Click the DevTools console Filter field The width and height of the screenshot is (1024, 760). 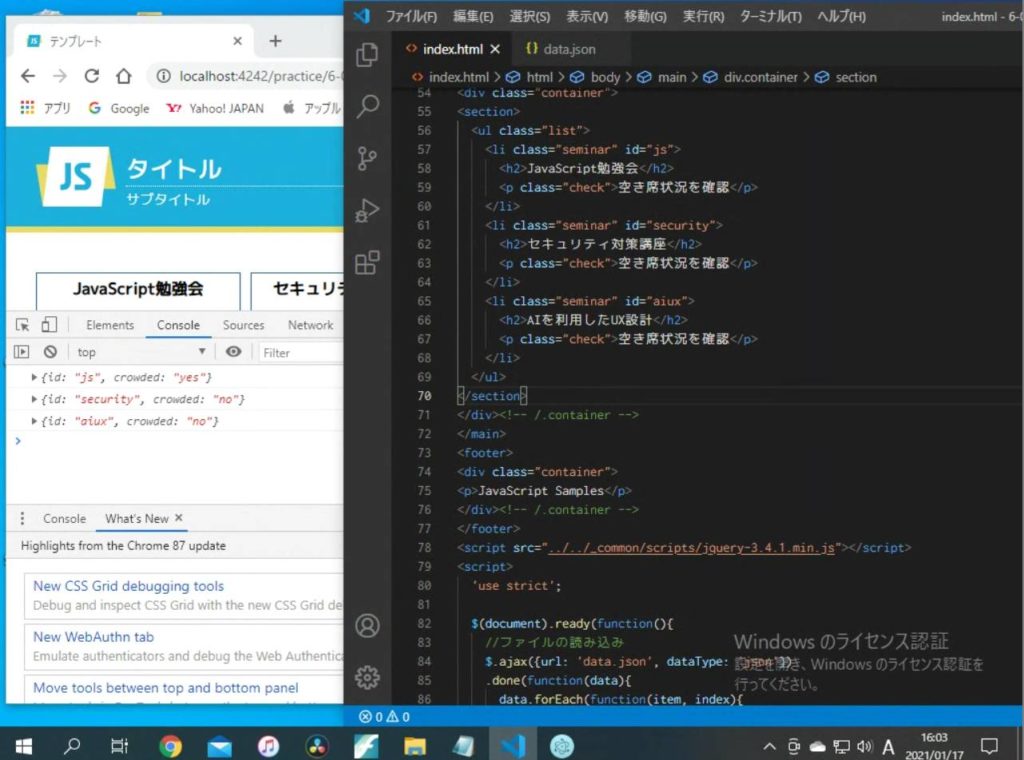tap(301, 352)
